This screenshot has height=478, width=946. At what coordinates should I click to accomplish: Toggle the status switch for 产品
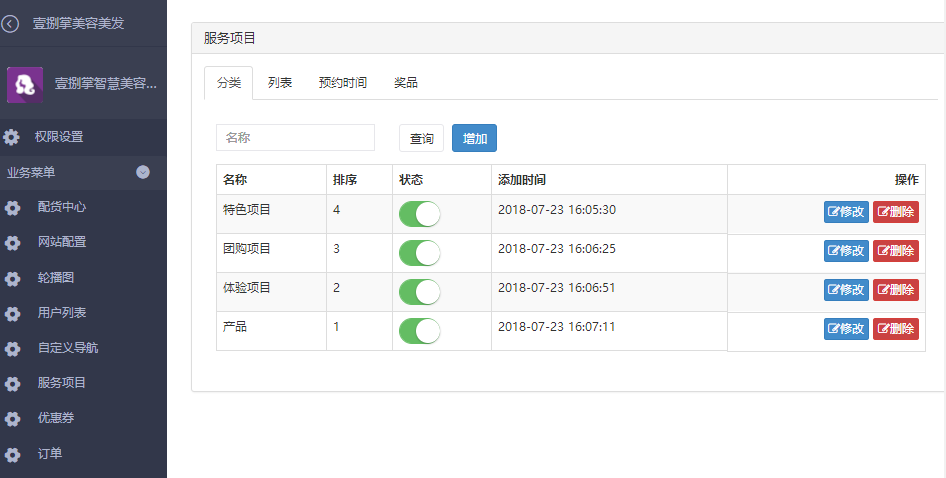[420, 331]
